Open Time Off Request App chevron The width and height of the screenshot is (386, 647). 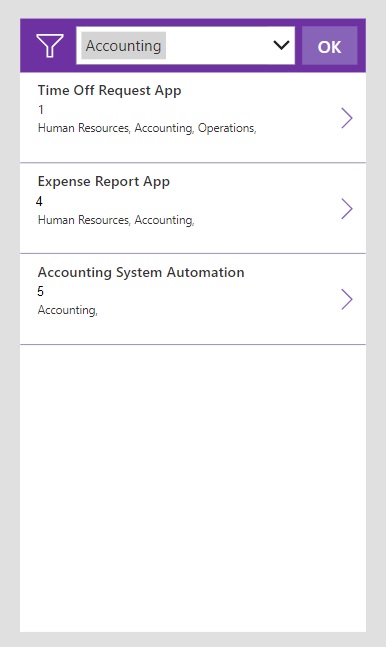pos(347,118)
